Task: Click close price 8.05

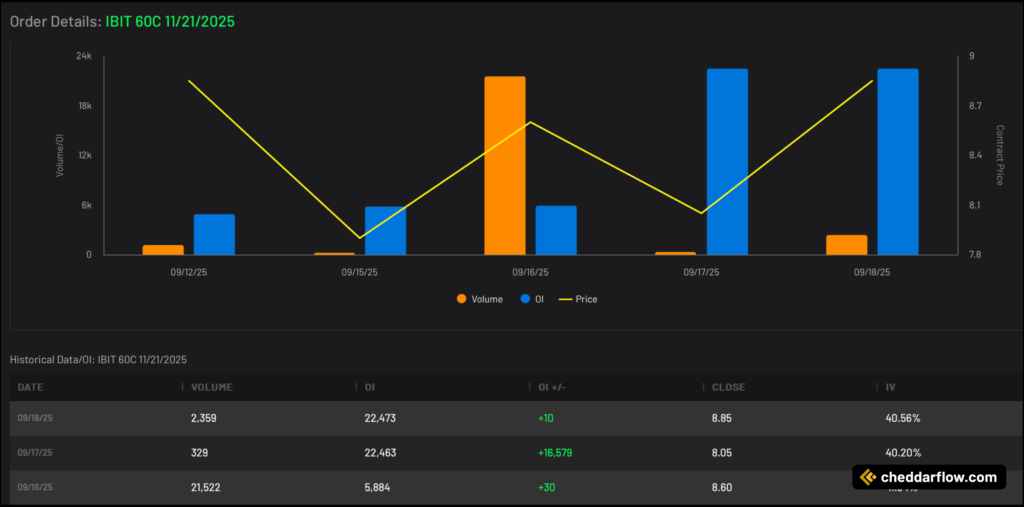Action: pyautogui.click(x=722, y=452)
